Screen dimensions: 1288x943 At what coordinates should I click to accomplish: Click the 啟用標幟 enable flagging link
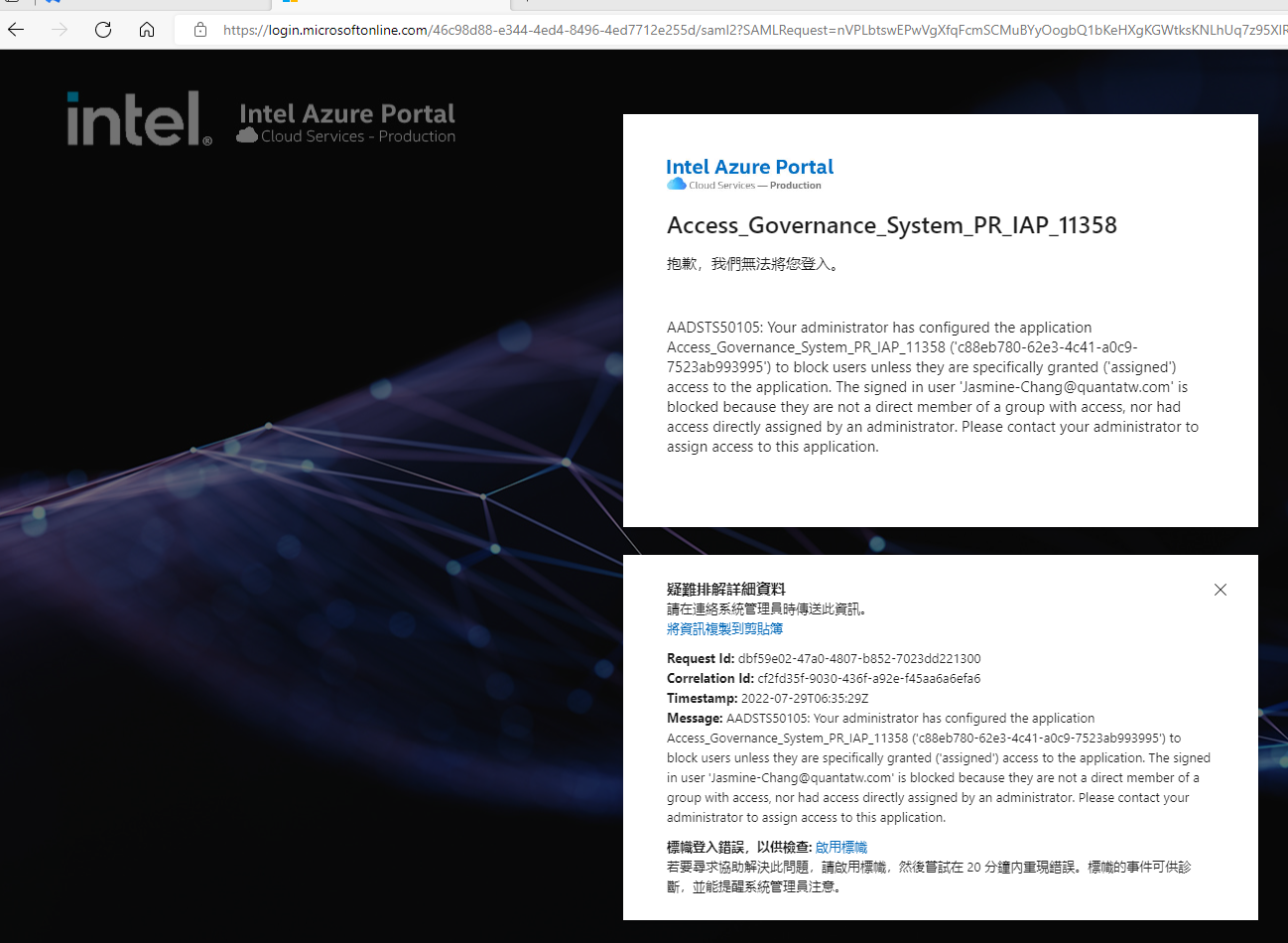tap(841, 847)
